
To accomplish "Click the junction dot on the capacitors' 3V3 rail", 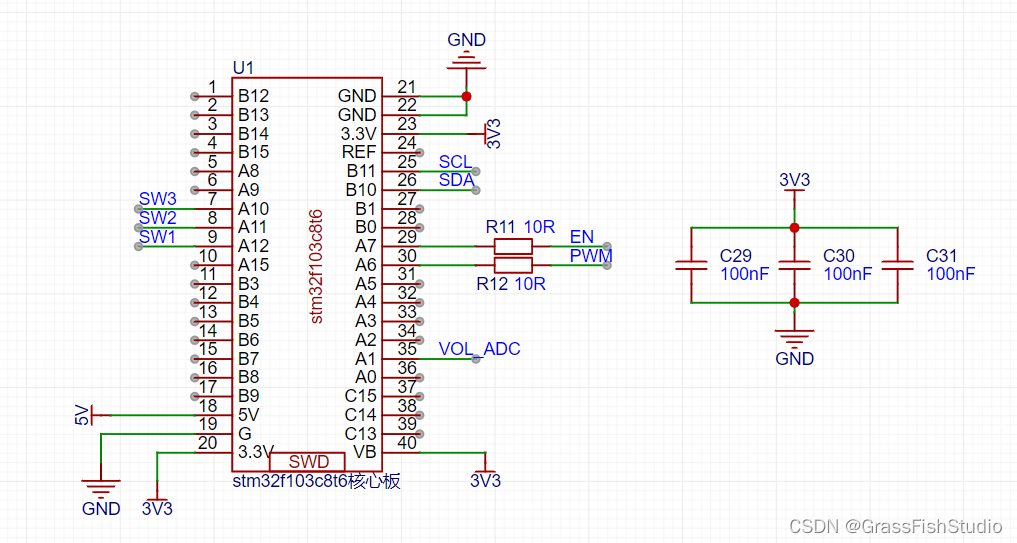I will coord(795,228).
